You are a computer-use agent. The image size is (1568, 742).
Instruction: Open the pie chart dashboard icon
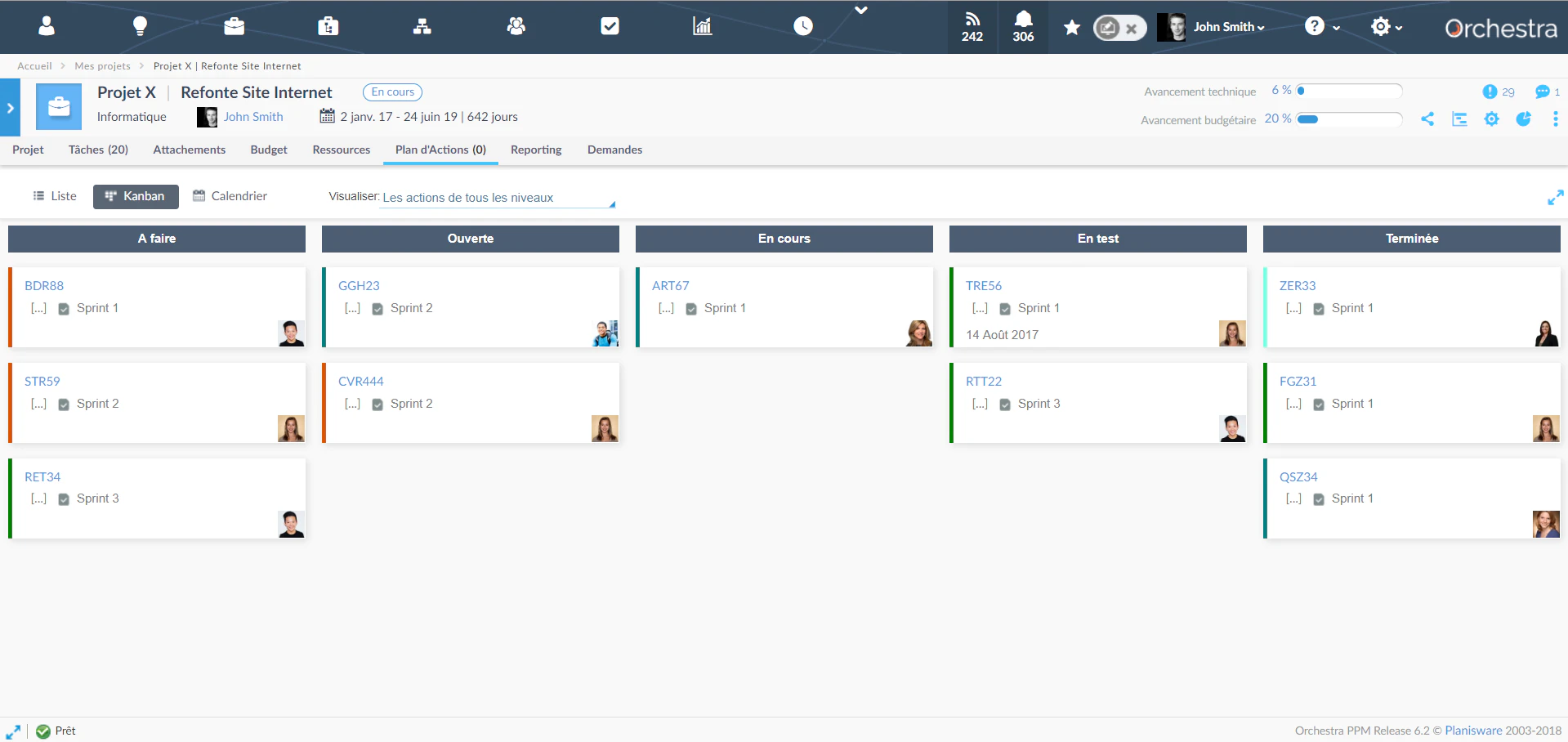[x=1523, y=119]
